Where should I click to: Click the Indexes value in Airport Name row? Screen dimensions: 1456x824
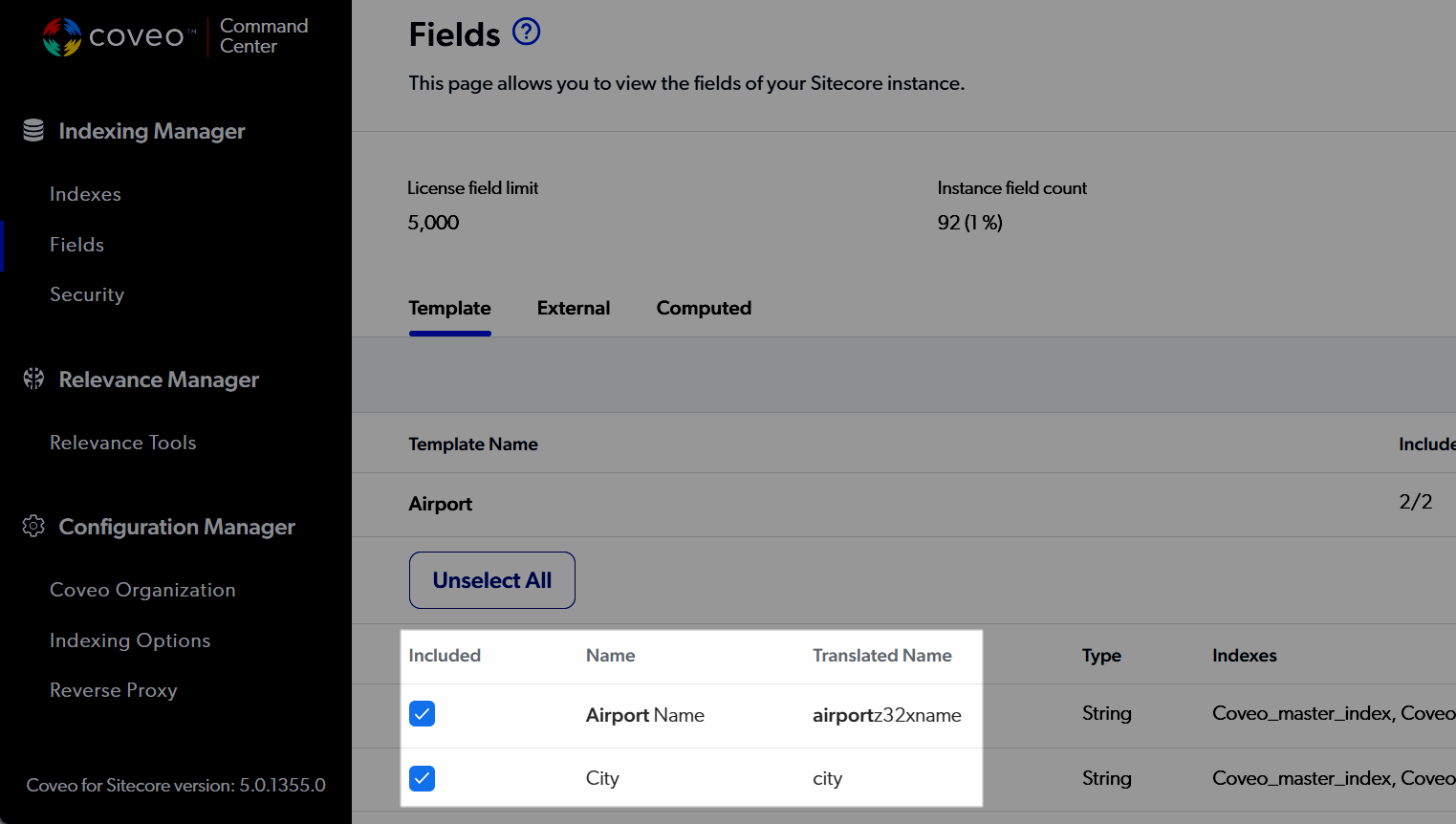pyautogui.click(x=1334, y=714)
